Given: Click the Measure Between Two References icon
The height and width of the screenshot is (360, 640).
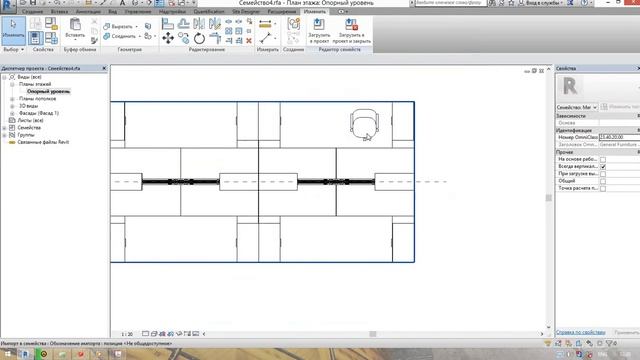Looking at the screenshot, I should (x=265, y=38).
